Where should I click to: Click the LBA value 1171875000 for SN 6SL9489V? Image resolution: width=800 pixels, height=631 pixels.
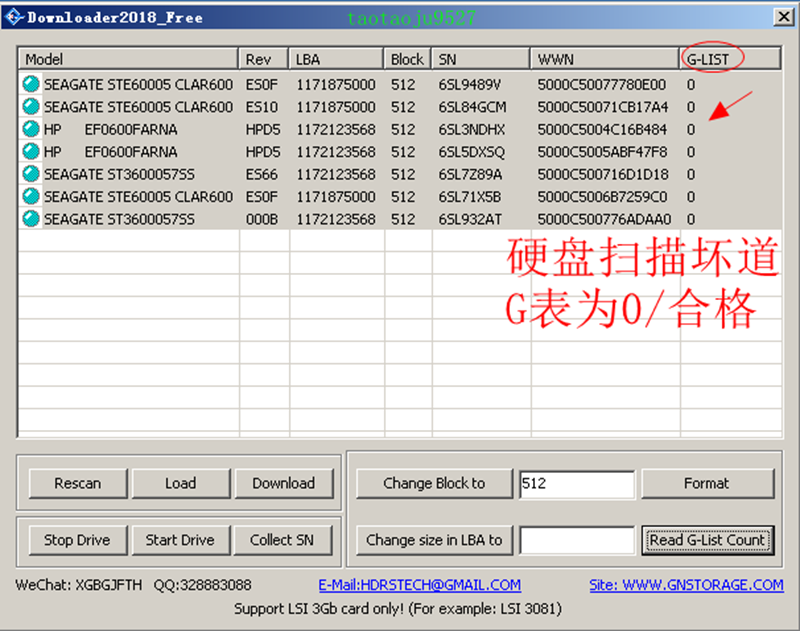[336, 84]
